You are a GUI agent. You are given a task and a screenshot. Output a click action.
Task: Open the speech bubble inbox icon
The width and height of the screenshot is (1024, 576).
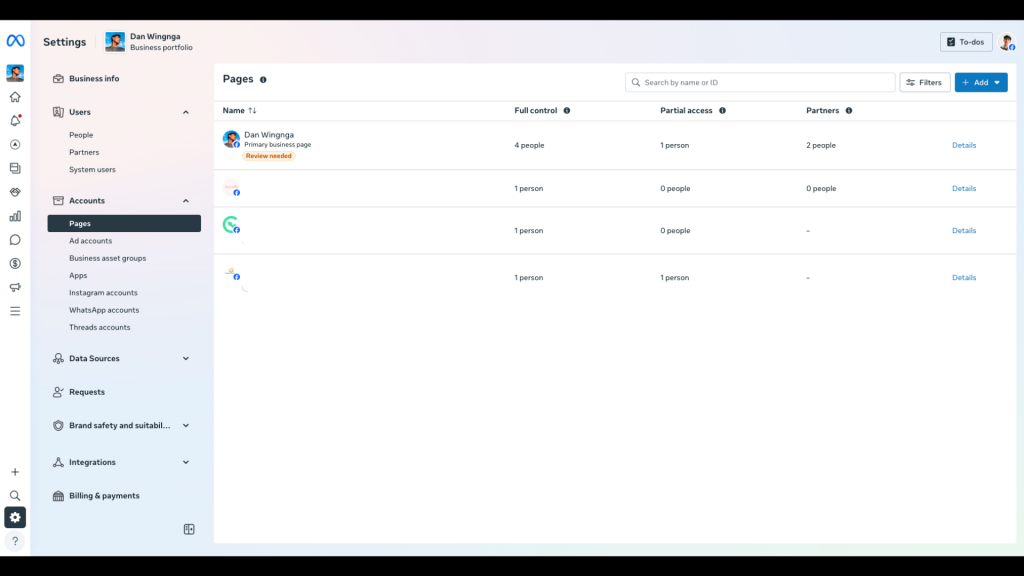pyautogui.click(x=15, y=240)
